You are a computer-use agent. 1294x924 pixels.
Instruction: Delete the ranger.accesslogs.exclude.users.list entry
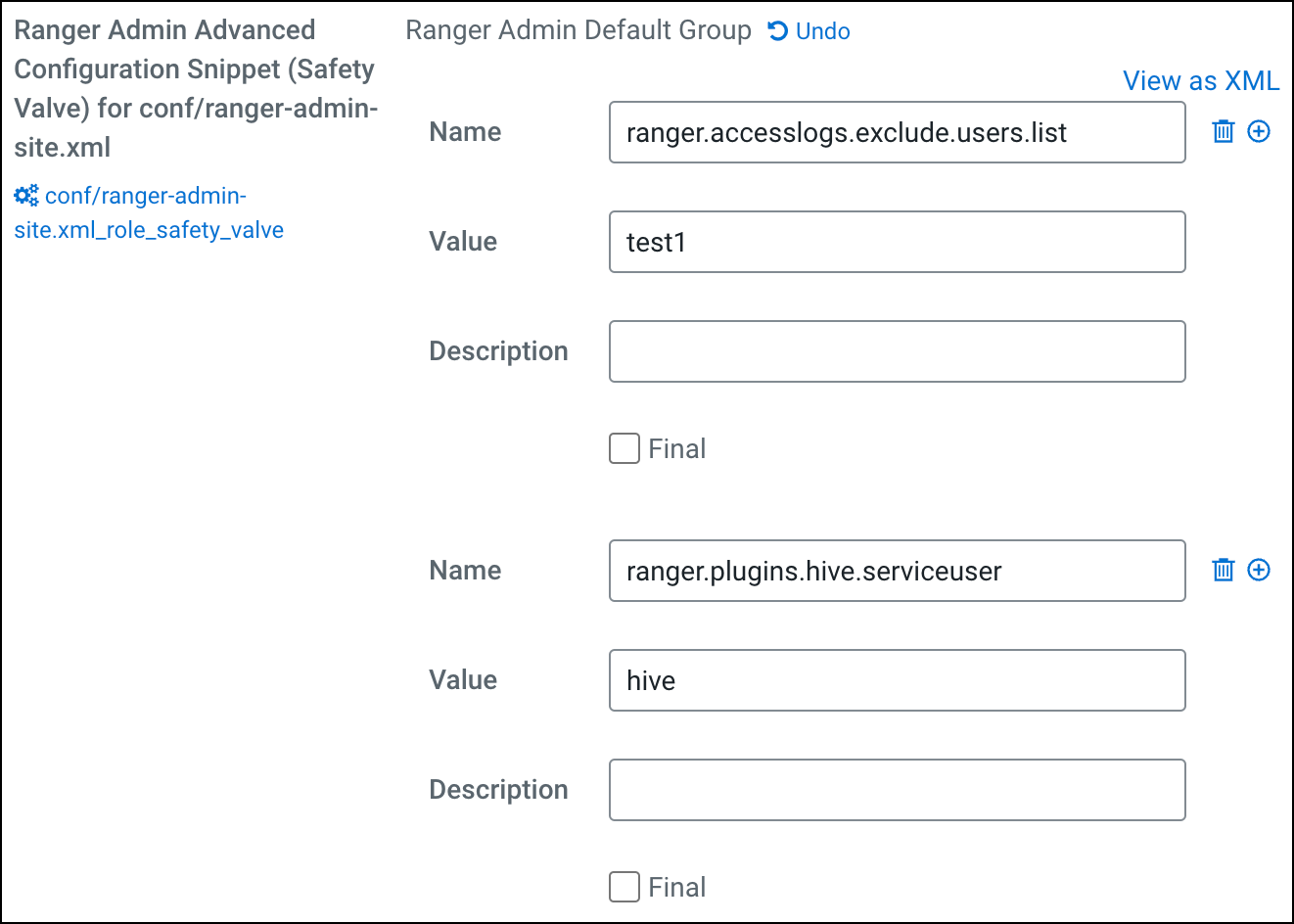[1224, 131]
